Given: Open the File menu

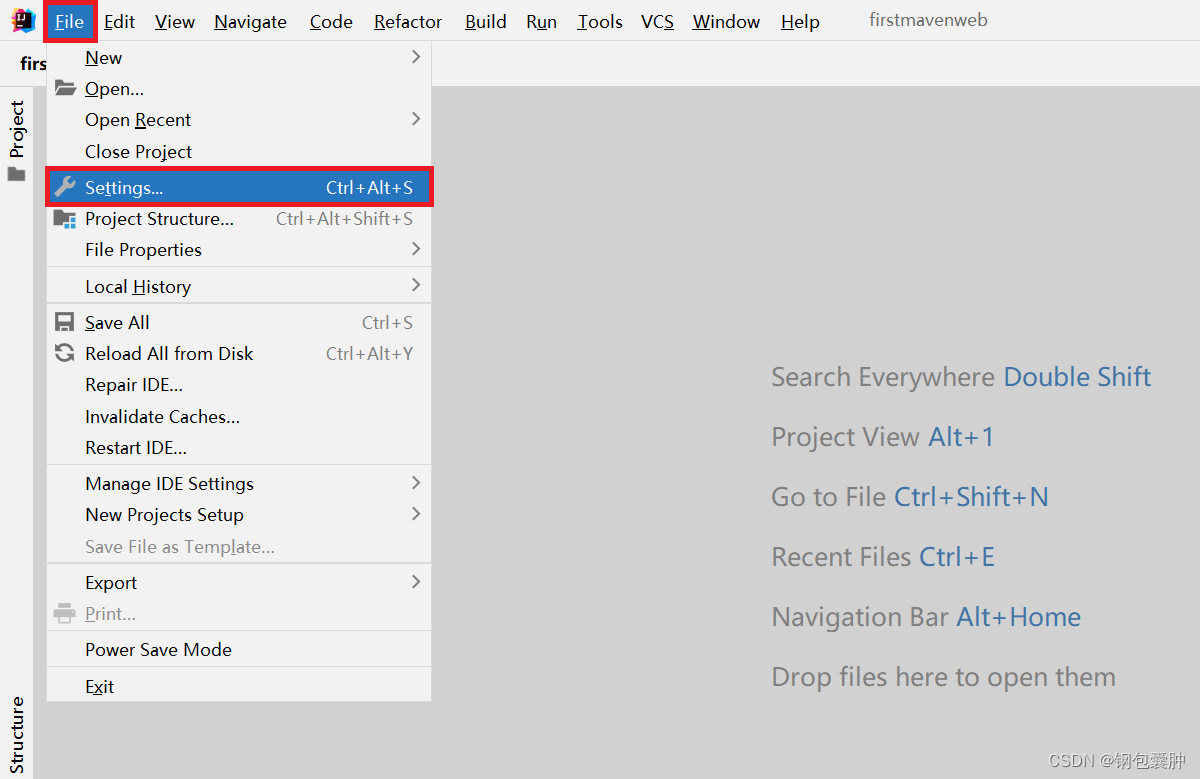Looking at the screenshot, I should click(70, 21).
